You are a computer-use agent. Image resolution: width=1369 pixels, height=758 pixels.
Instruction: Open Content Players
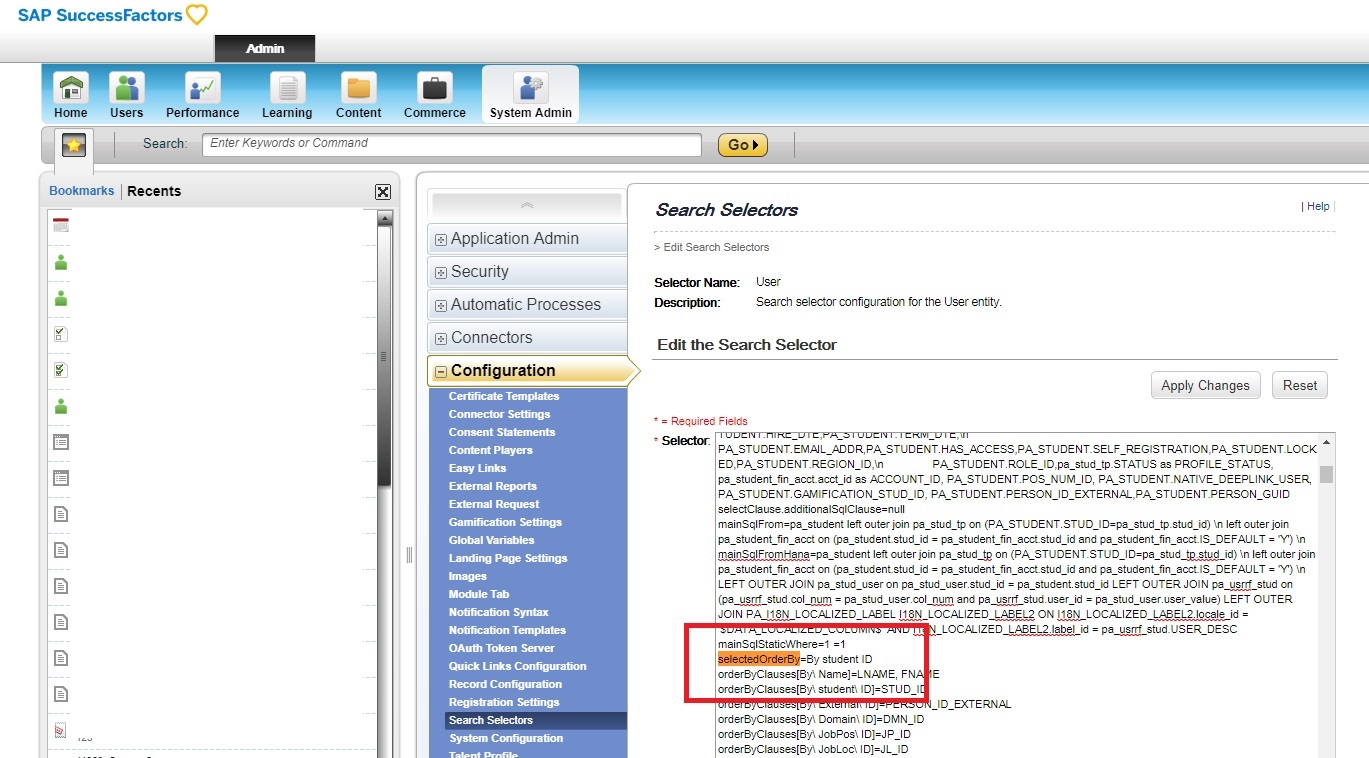(491, 450)
